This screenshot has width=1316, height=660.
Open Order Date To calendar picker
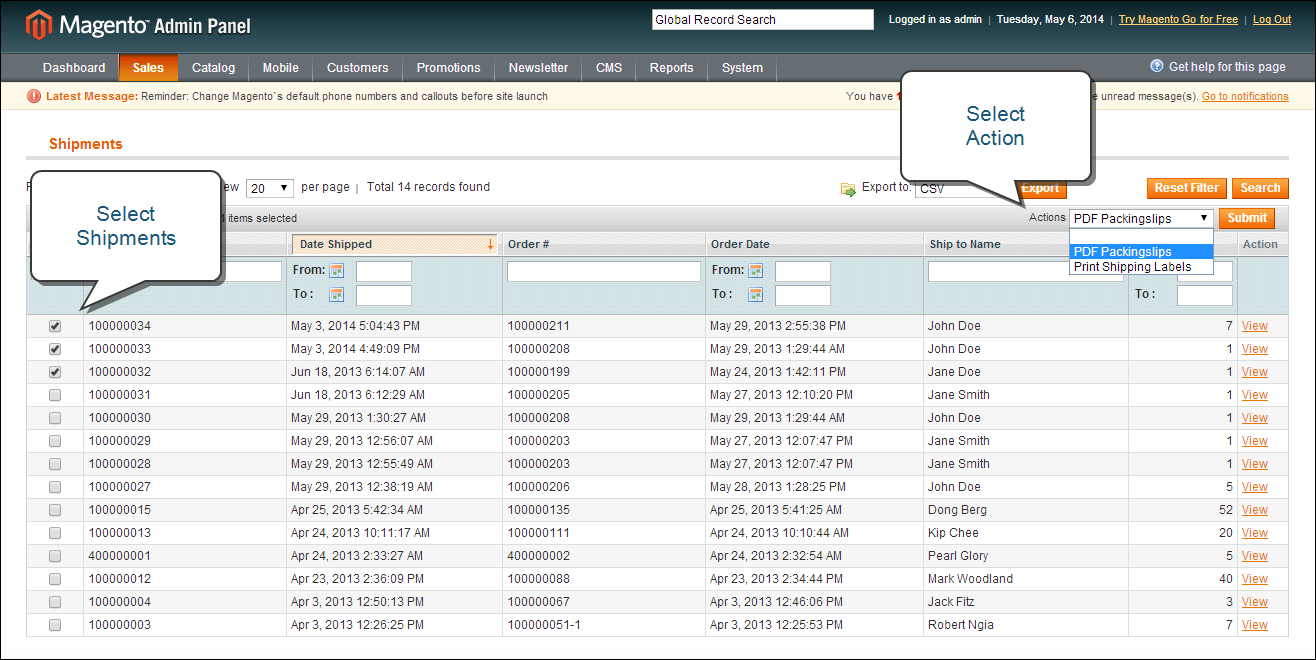(756, 295)
